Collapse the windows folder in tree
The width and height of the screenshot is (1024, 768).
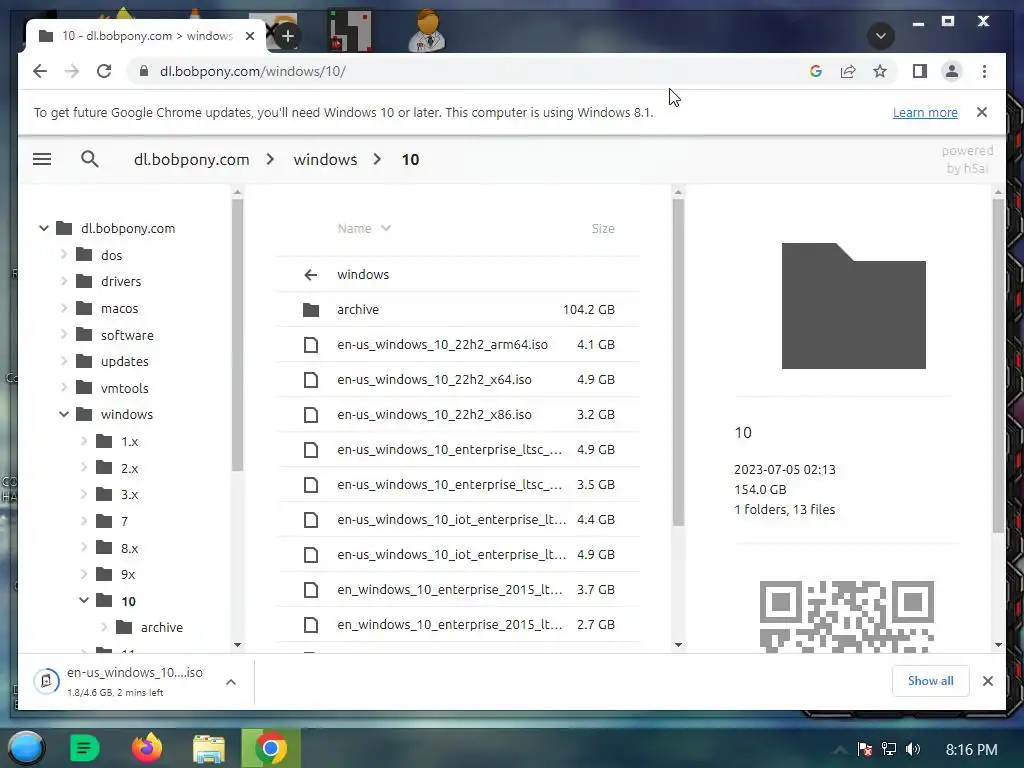pos(64,414)
